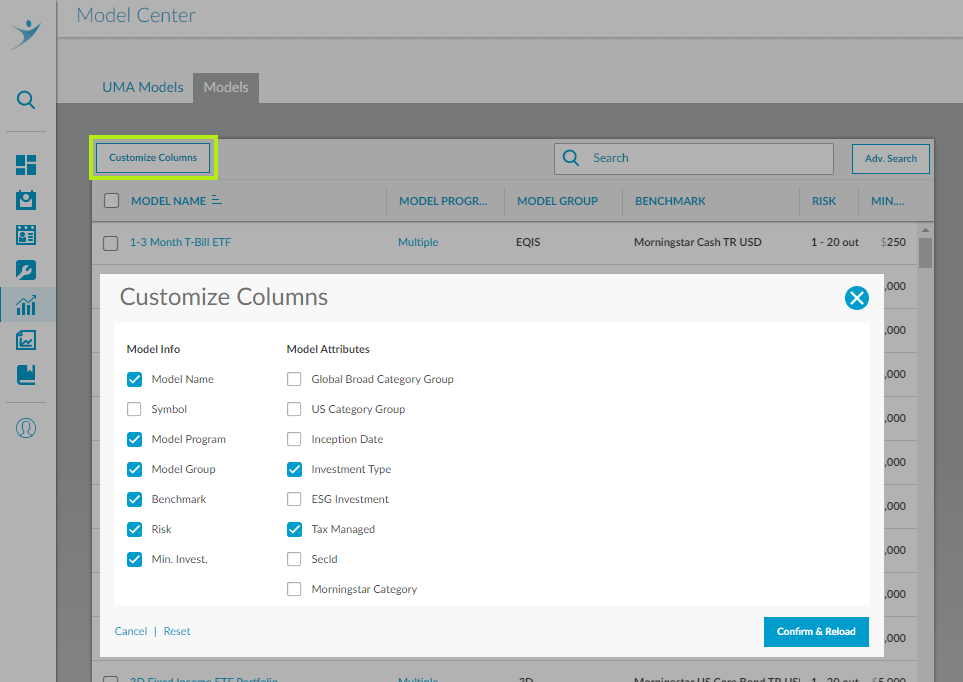Image resolution: width=963 pixels, height=682 pixels.
Task: Click the chart report sidebar icon
Action: click(25, 340)
